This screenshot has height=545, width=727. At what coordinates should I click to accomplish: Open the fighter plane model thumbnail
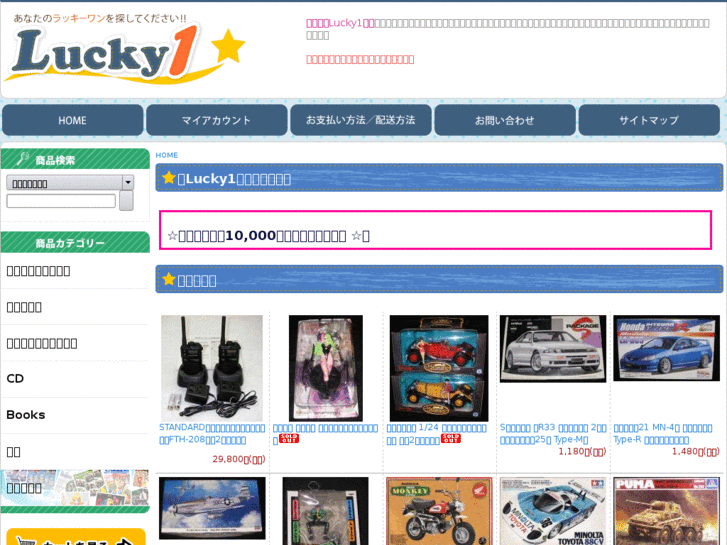click(x=212, y=508)
